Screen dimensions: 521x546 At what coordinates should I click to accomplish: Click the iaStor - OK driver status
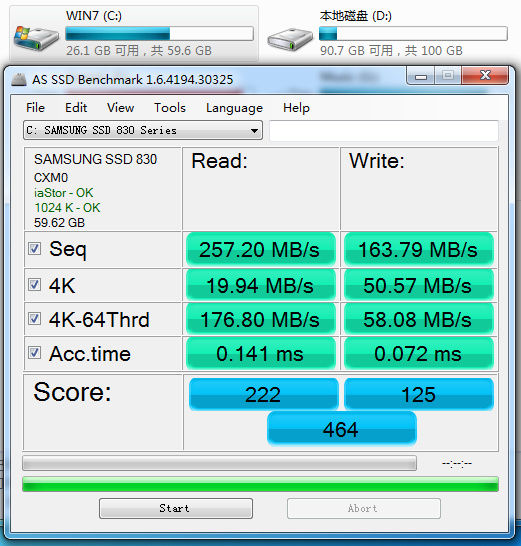pos(63,193)
